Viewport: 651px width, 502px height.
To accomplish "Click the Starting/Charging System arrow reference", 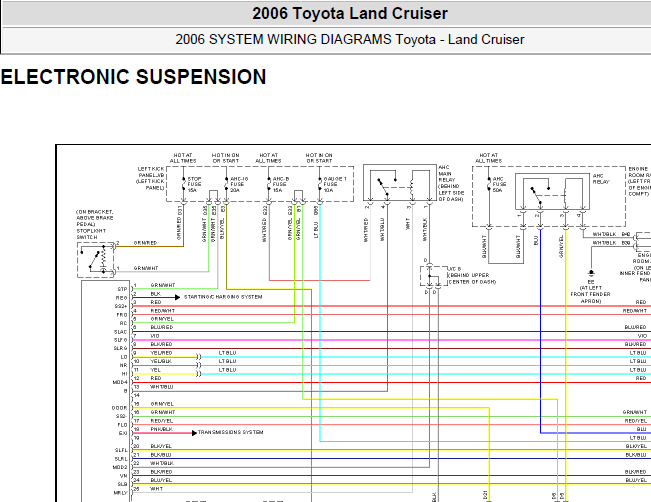I will (x=223, y=297).
